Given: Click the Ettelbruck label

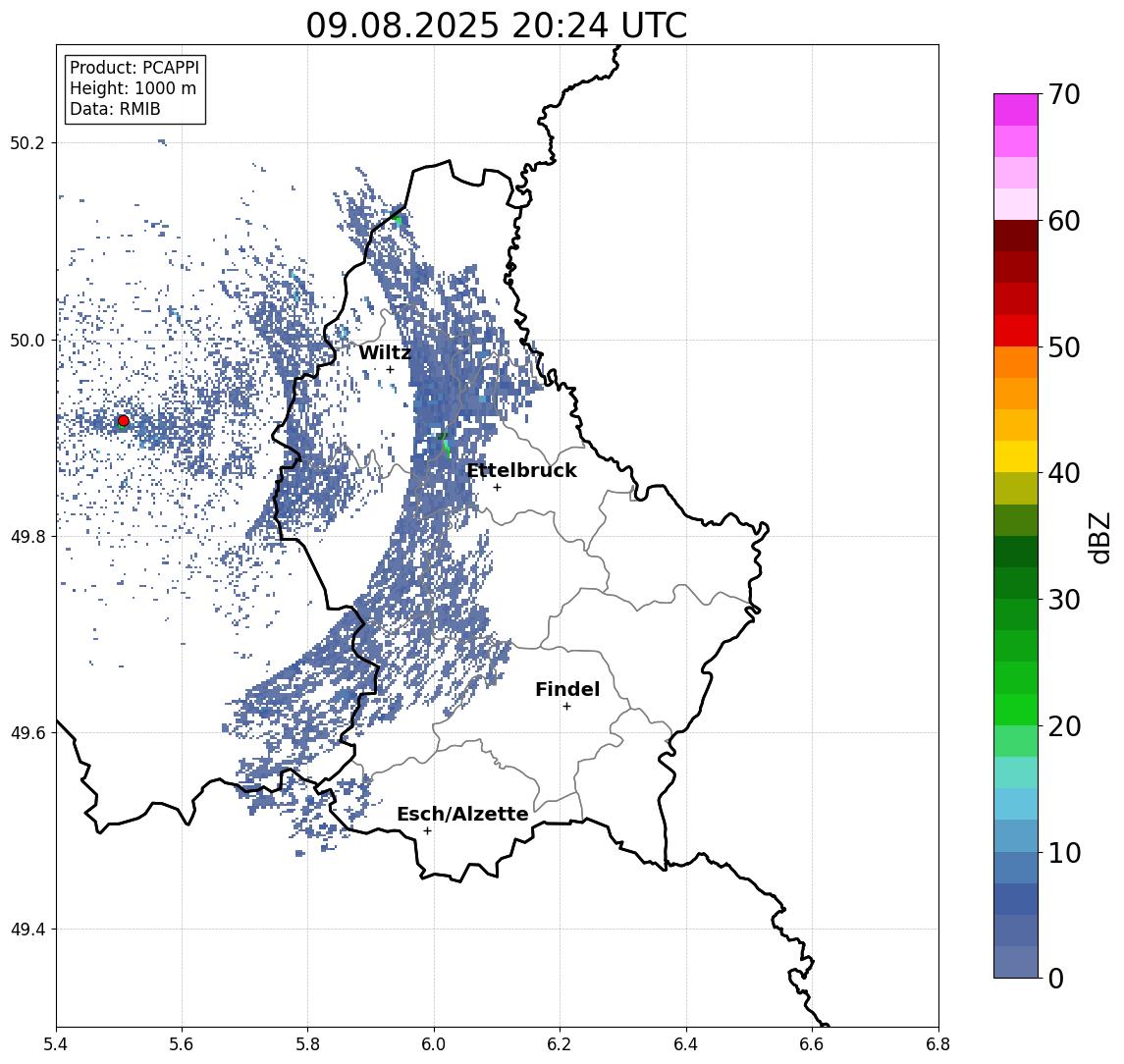Looking at the screenshot, I should click(x=521, y=470).
